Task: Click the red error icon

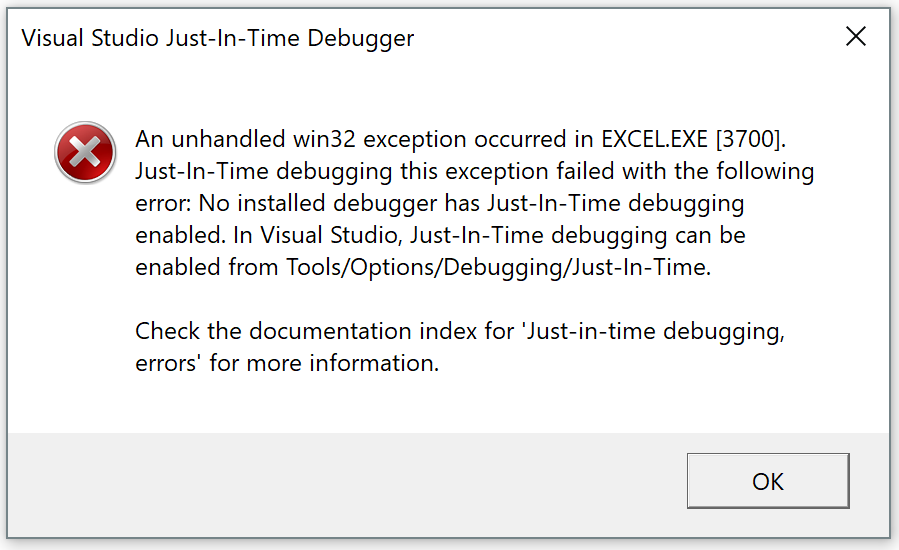Action: [x=85, y=153]
